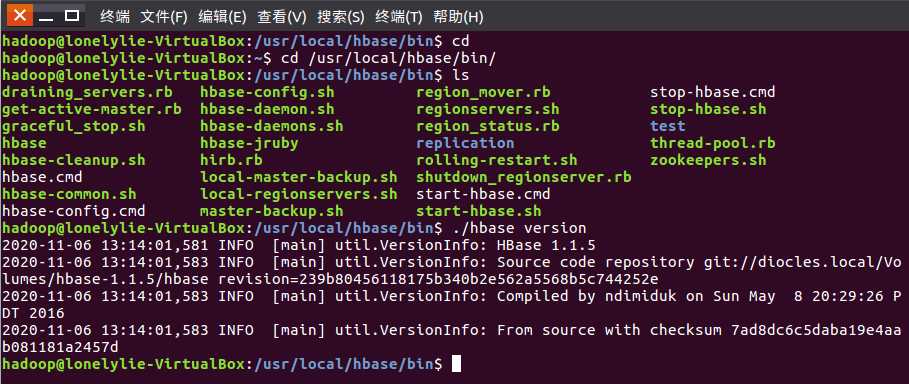This screenshot has width=909, height=384.
Task: Click the stop-hbase.sh filename
Action: coord(708,109)
